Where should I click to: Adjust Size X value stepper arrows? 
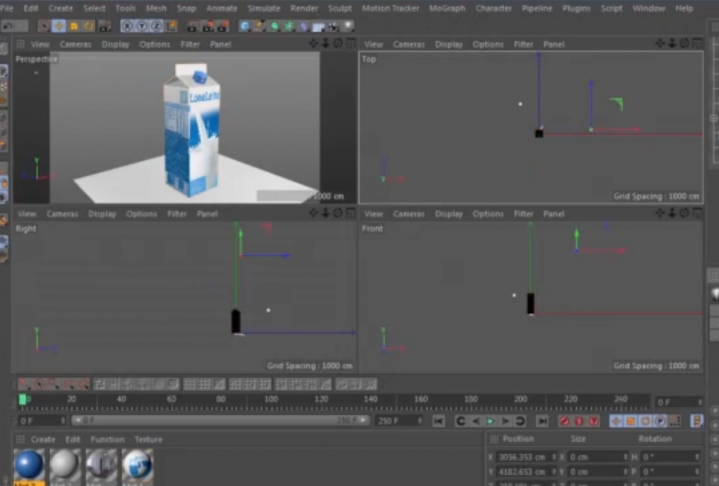click(625, 457)
